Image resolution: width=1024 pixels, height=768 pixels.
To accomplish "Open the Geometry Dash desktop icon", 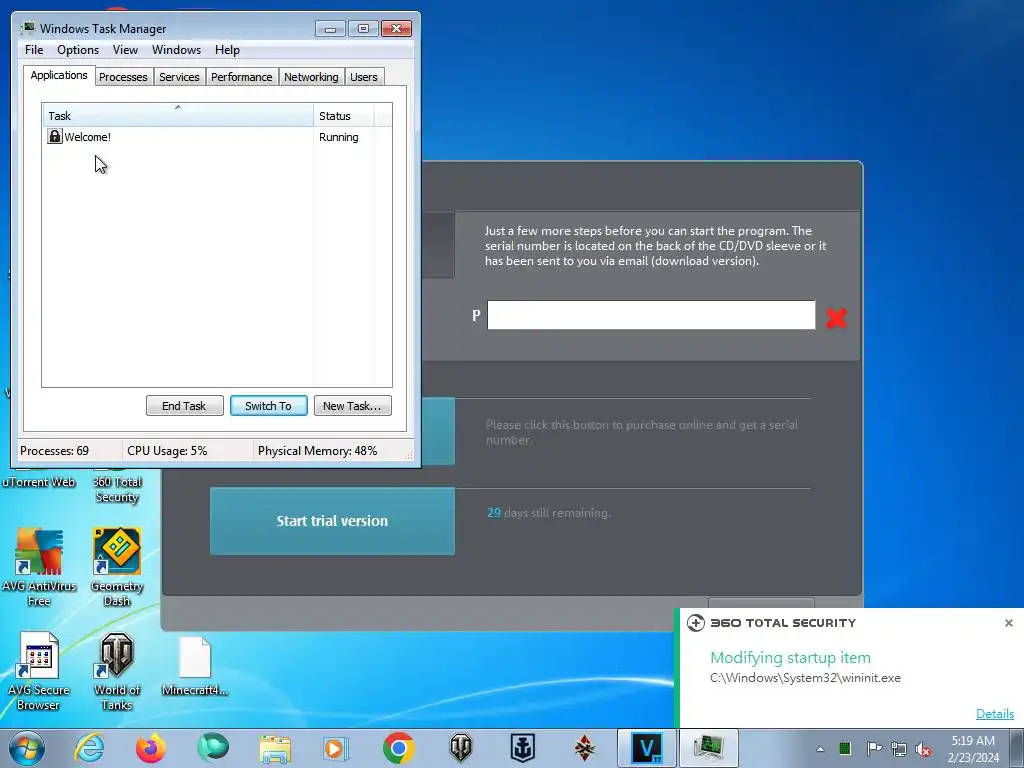I will (x=117, y=567).
